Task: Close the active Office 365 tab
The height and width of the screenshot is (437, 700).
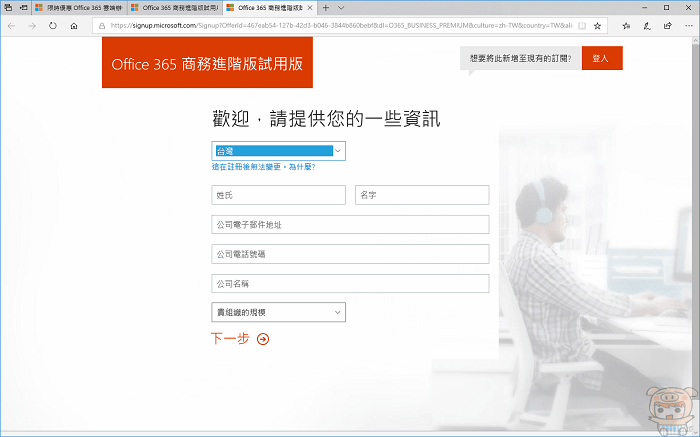Action: 310,8
